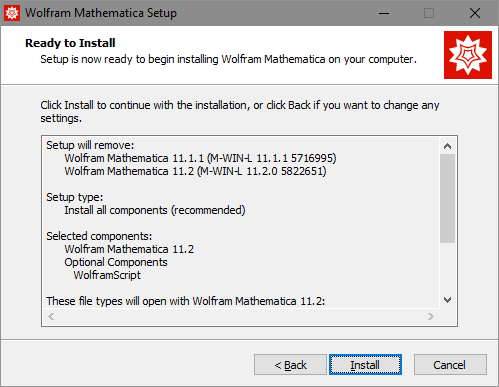The width and height of the screenshot is (499, 387).
Task: Click the Wolfram icon in the title bar
Action: [x=12, y=13]
